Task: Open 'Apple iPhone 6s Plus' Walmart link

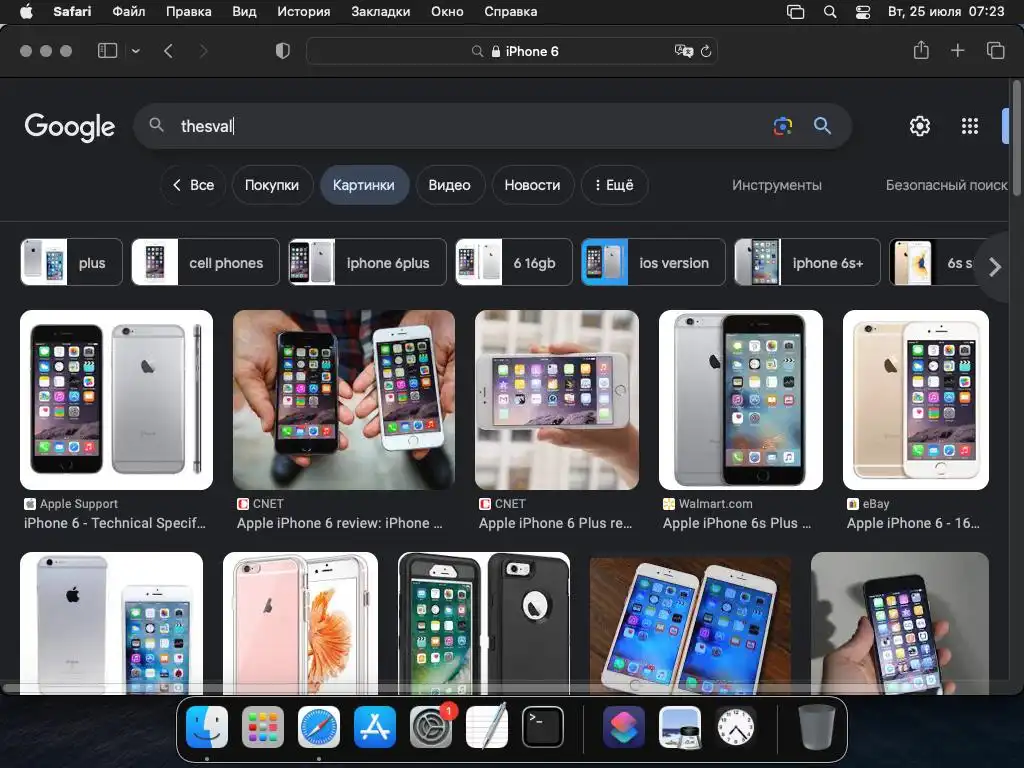Action: 737,523
